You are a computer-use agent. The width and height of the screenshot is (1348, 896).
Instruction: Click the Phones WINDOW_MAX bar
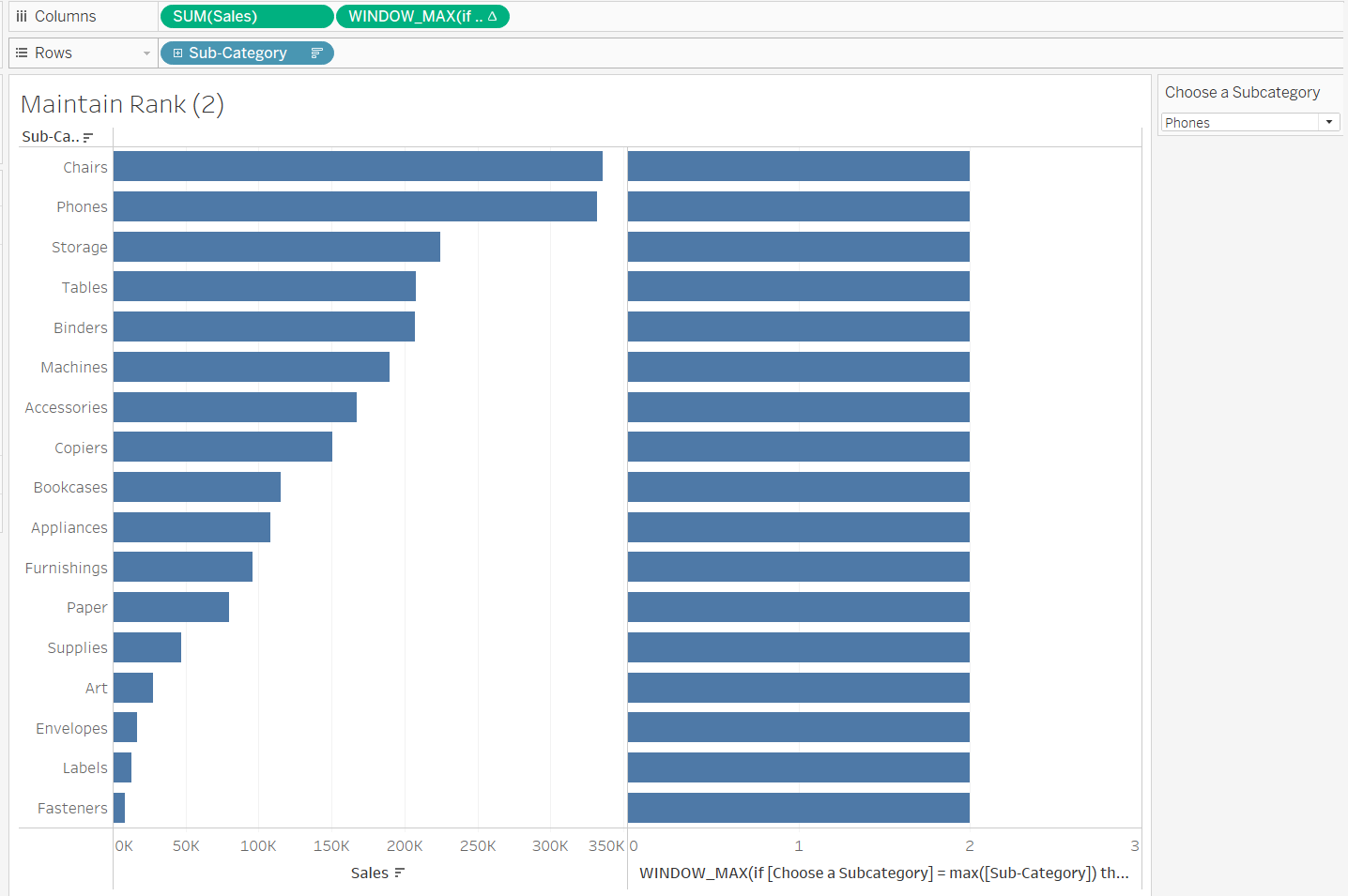[799, 206]
